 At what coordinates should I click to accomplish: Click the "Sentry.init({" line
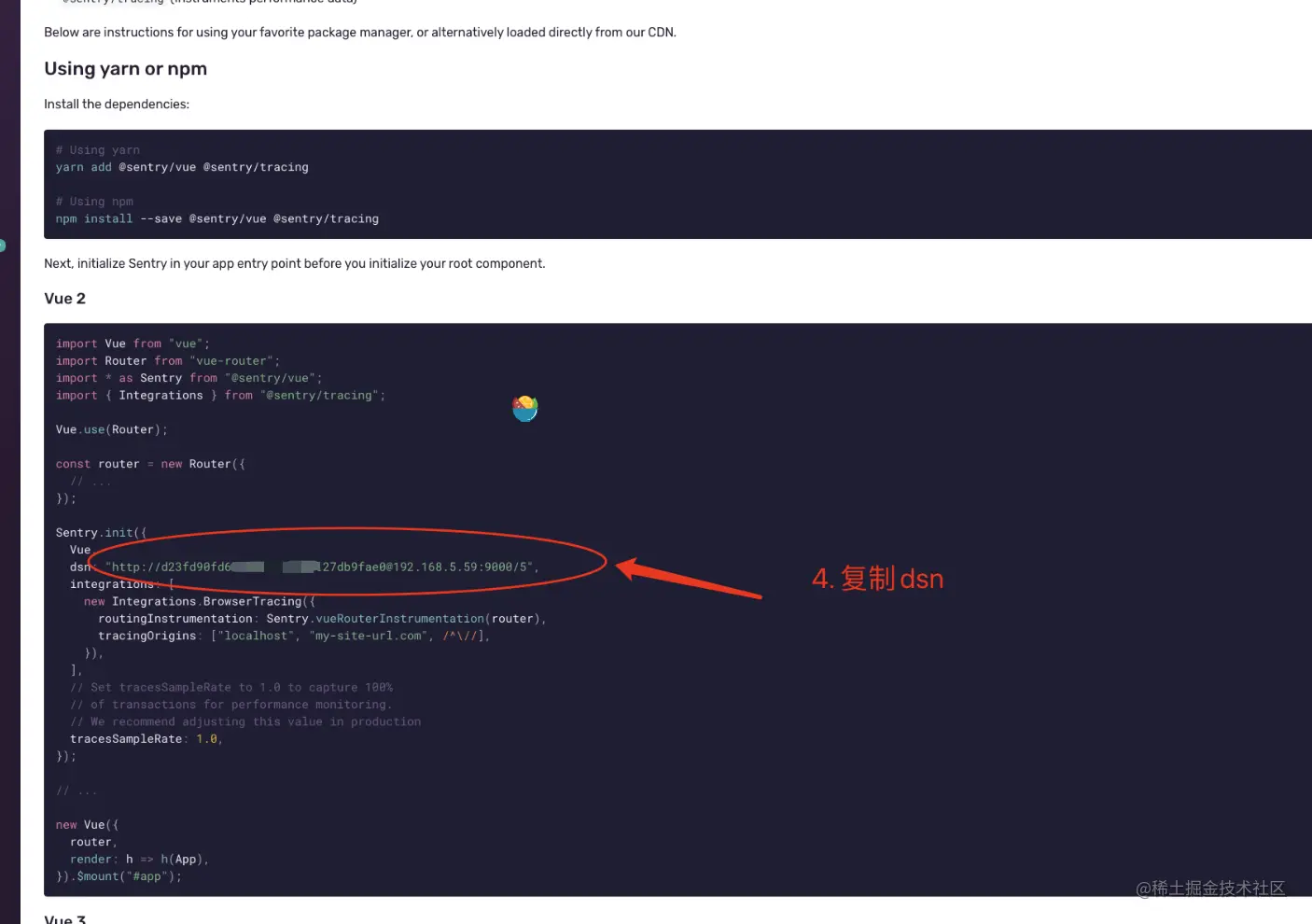(x=101, y=533)
